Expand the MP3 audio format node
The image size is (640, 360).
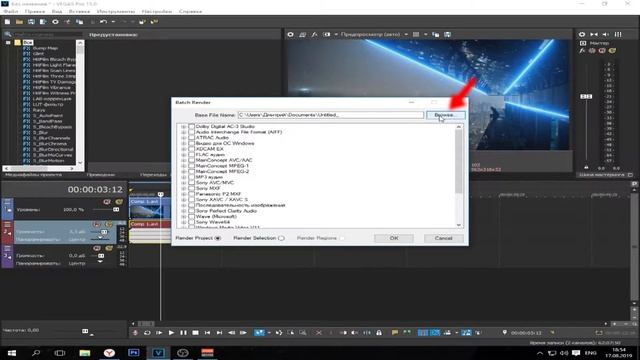coord(184,177)
